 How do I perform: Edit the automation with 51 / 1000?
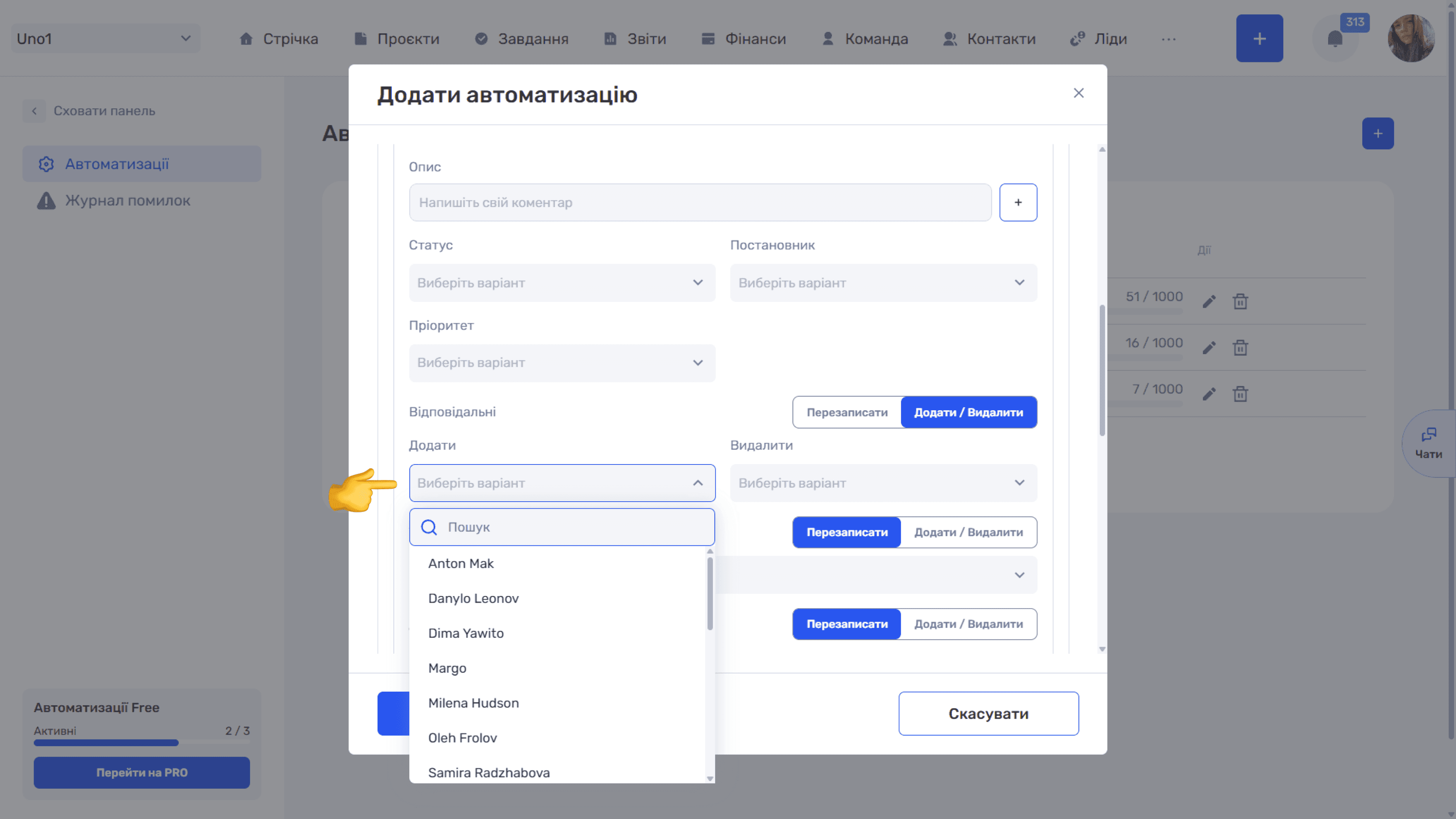(1209, 301)
